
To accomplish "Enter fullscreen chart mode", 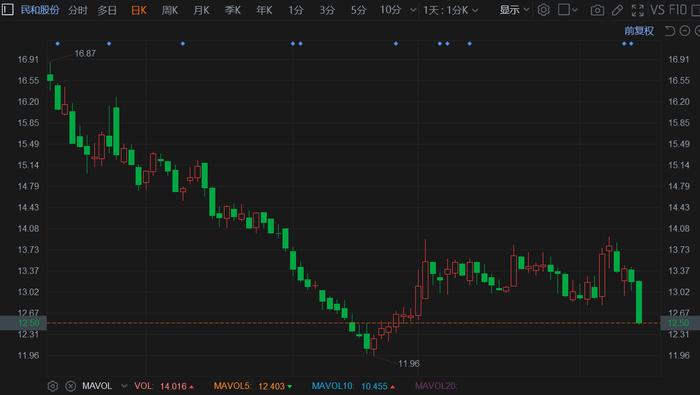I will [638, 10].
